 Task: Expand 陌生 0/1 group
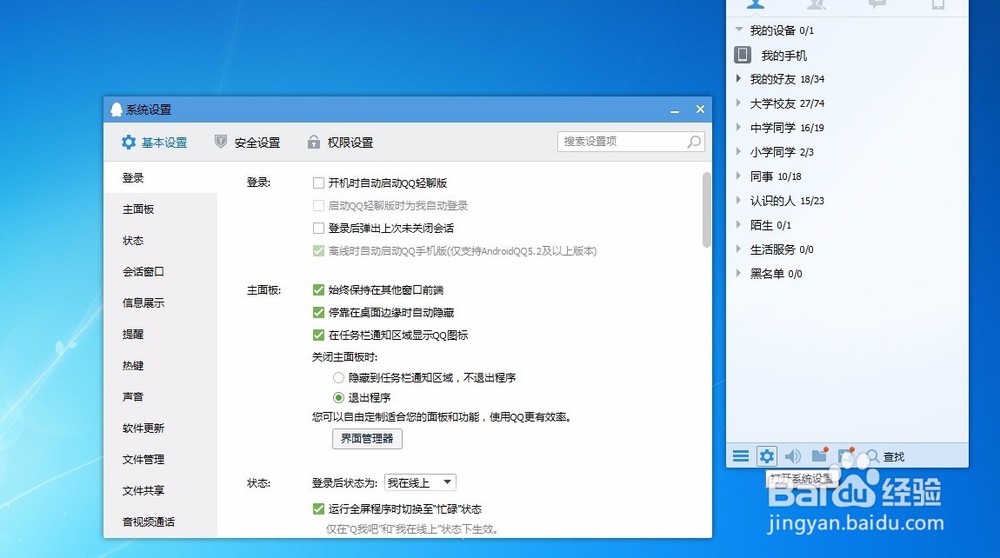pos(739,224)
